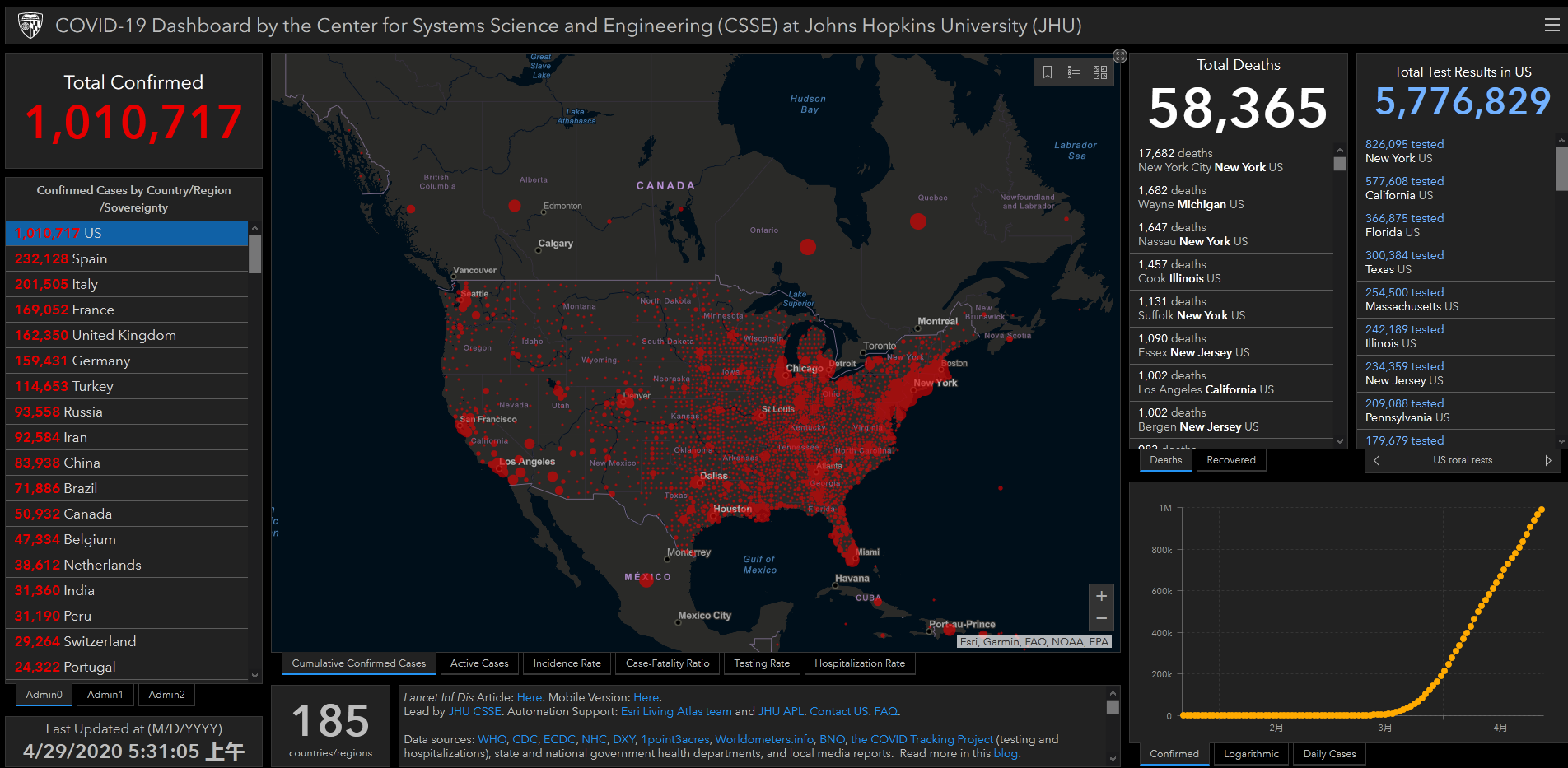Image resolution: width=1568 pixels, height=768 pixels.
Task: Switch to the Recovered tab
Action: (x=1231, y=460)
